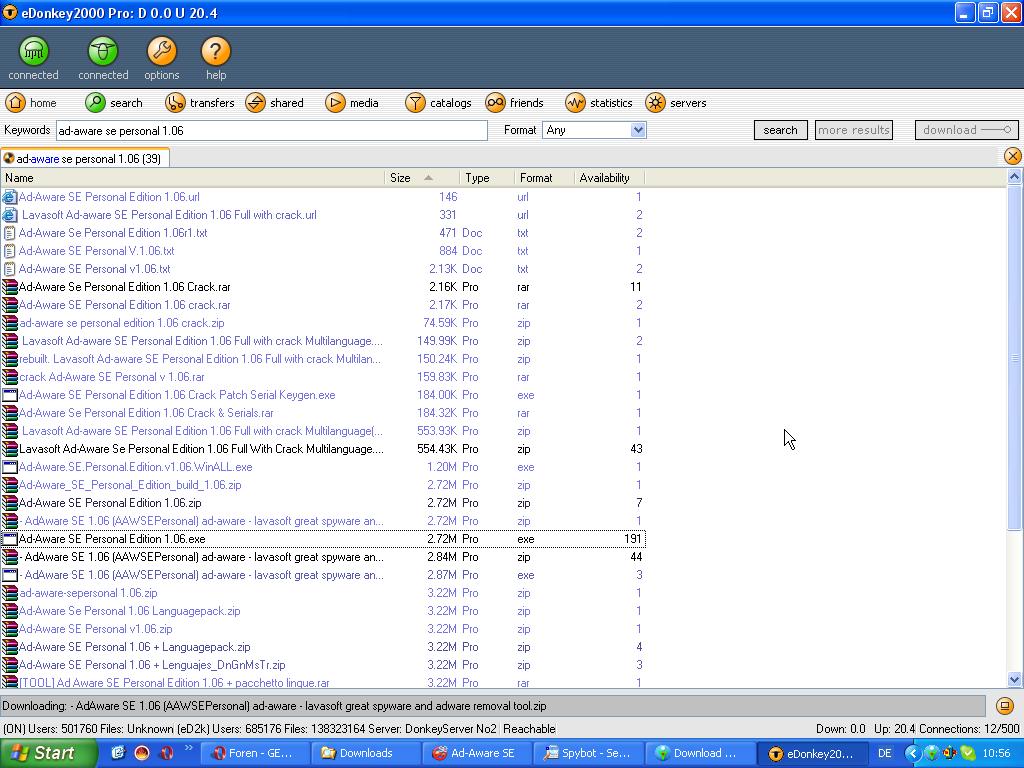Click size cell '554.43K'
The height and width of the screenshot is (768, 1024).
coord(437,449)
